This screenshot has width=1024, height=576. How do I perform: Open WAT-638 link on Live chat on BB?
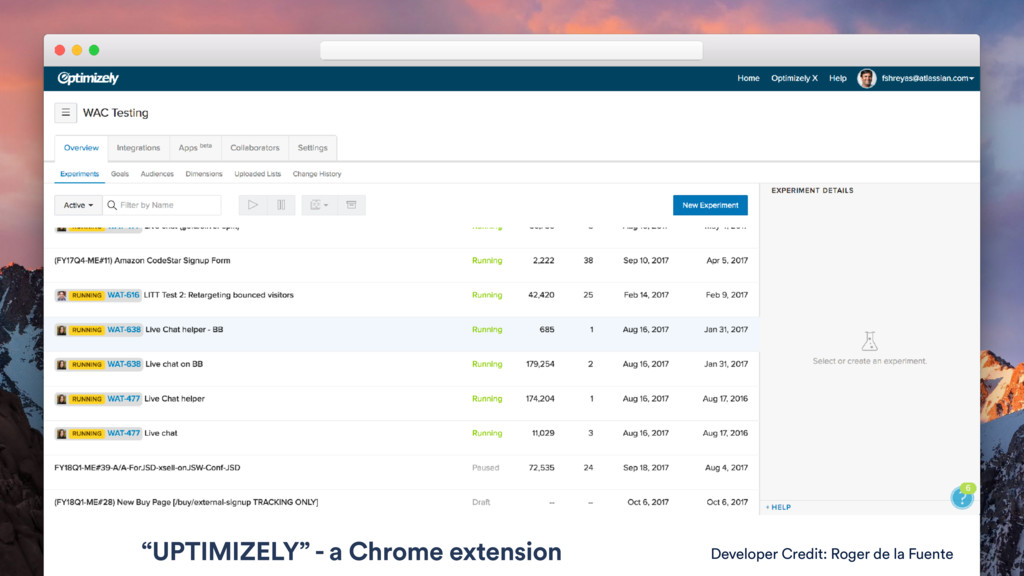(x=124, y=364)
